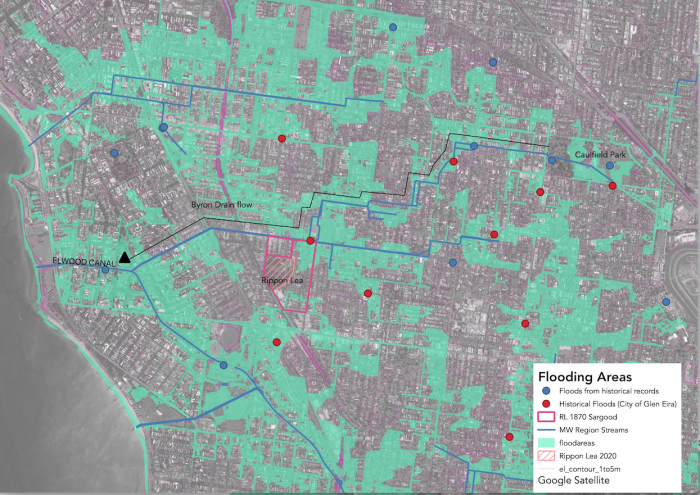Viewport: 700px width, 495px height.
Task: Click the Caulfield Park map label
Action: (603, 154)
